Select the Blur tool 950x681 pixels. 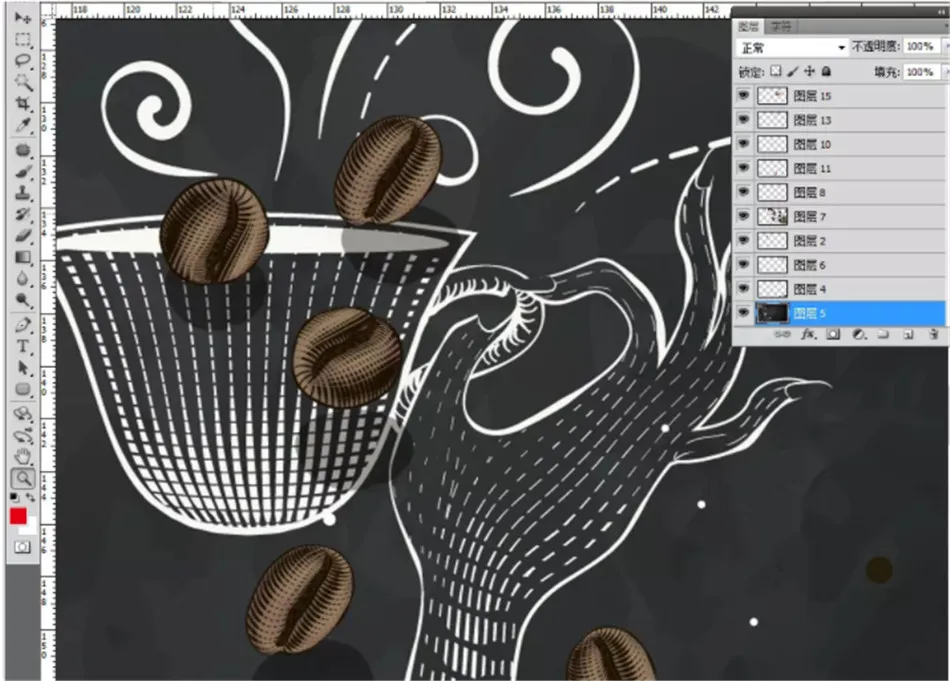coord(23,279)
